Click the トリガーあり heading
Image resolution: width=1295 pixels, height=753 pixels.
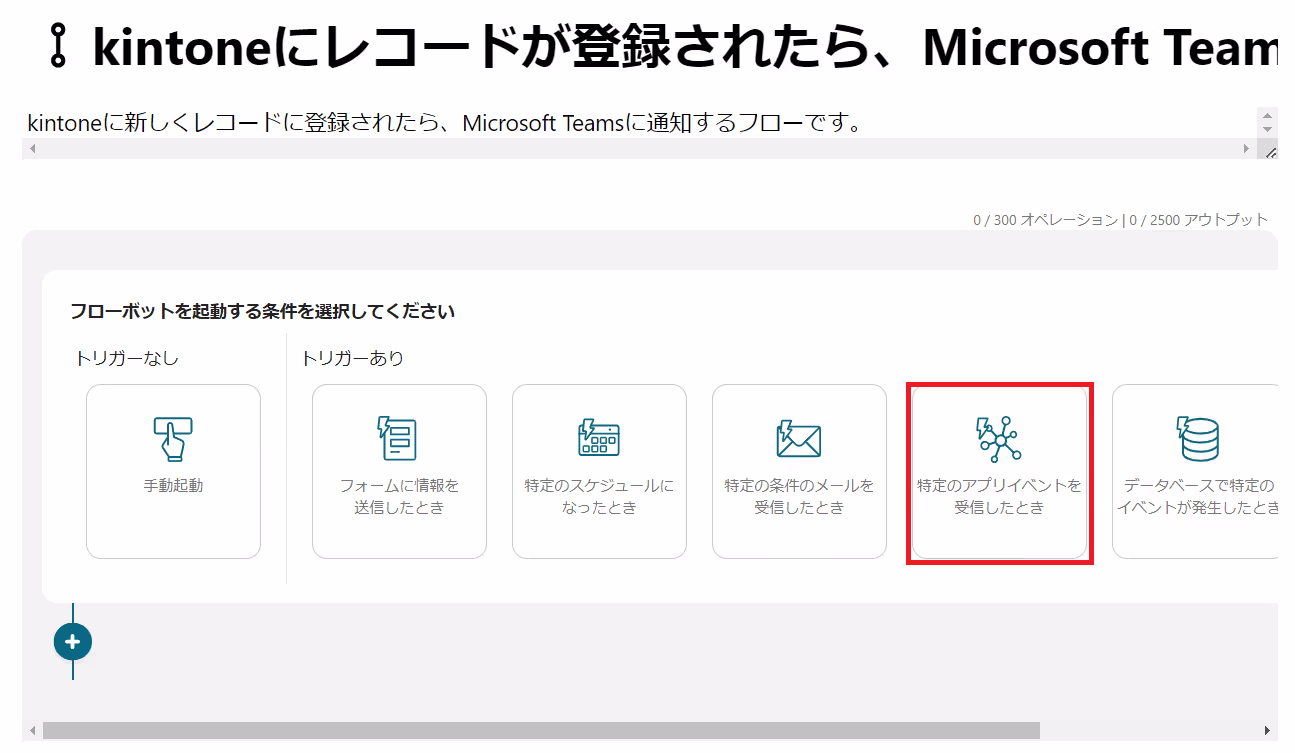tap(353, 358)
